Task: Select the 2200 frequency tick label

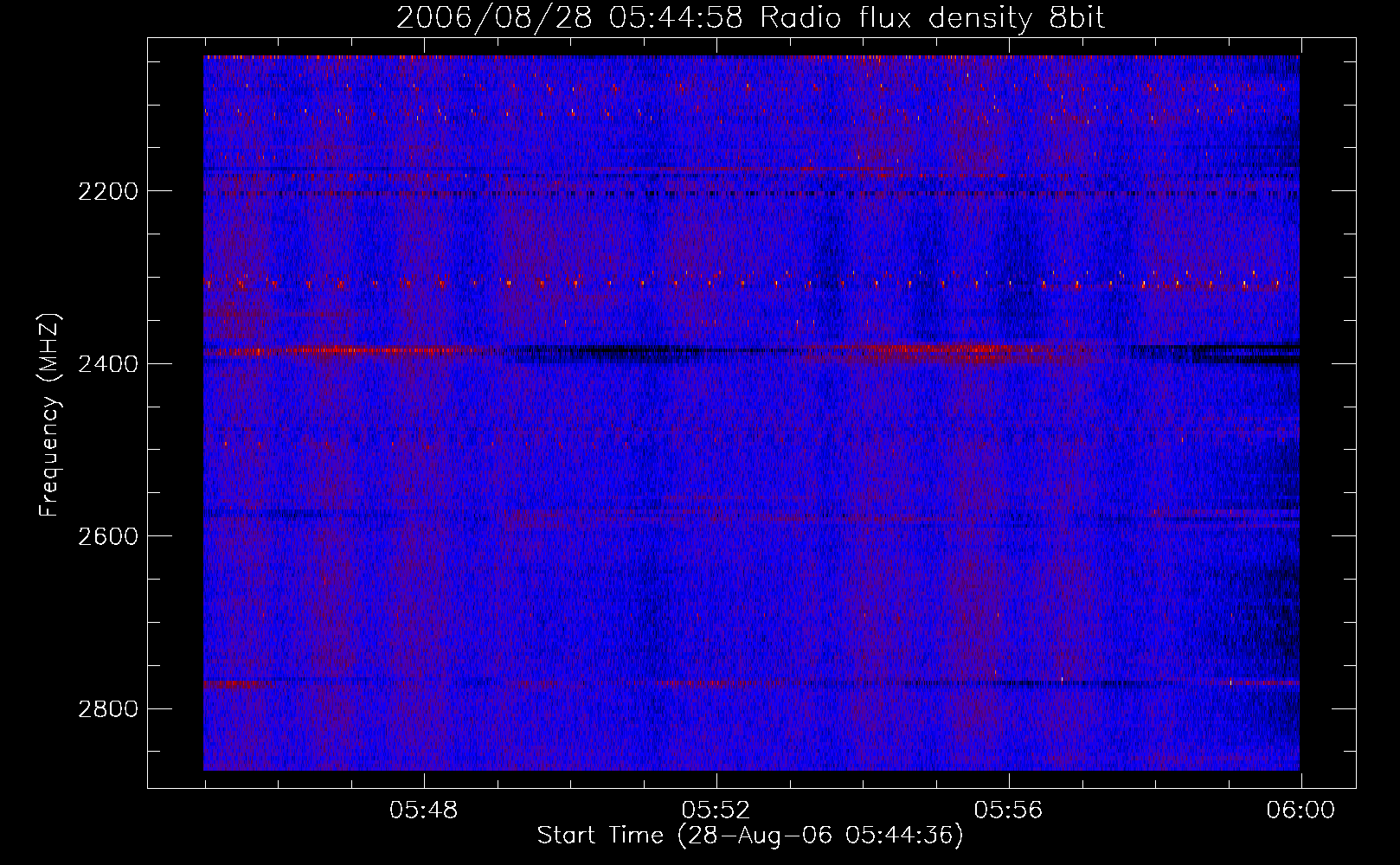Action: (x=108, y=191)
